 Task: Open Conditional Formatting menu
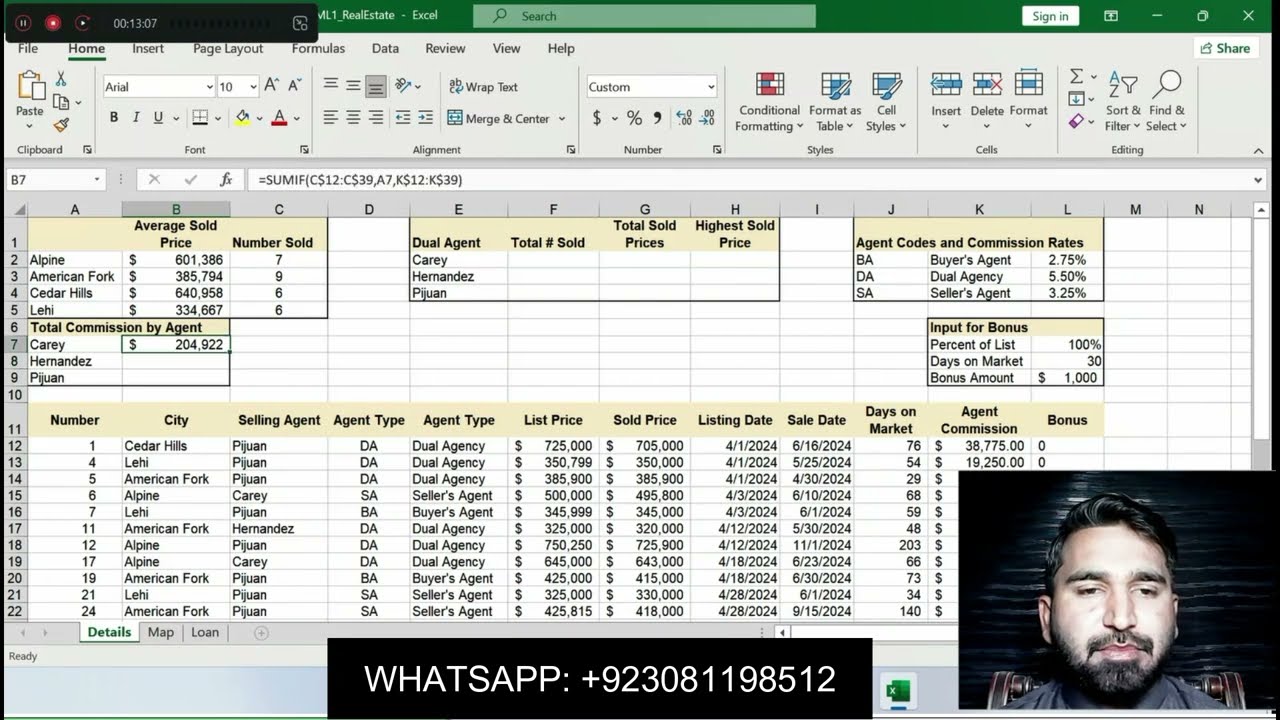click(x=769, y=102)
